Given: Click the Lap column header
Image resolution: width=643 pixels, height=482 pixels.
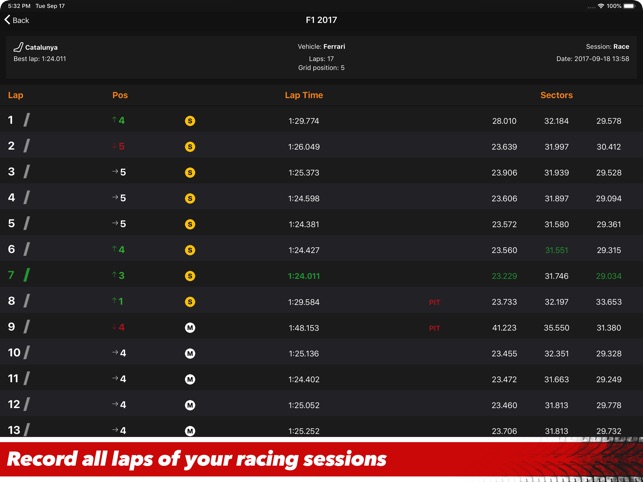Looking at the screenshot, I should [x=15, y=95].
